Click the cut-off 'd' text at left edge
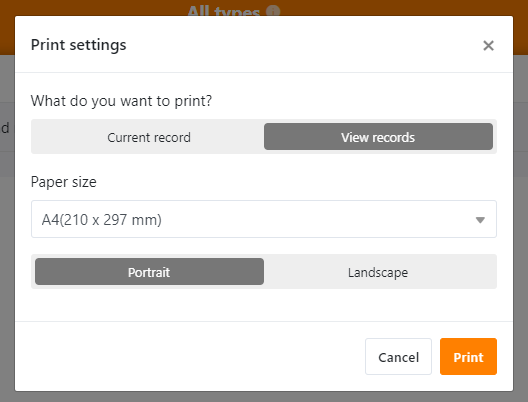This screenshot has width=528, height=402. click(x=5, y=128)
